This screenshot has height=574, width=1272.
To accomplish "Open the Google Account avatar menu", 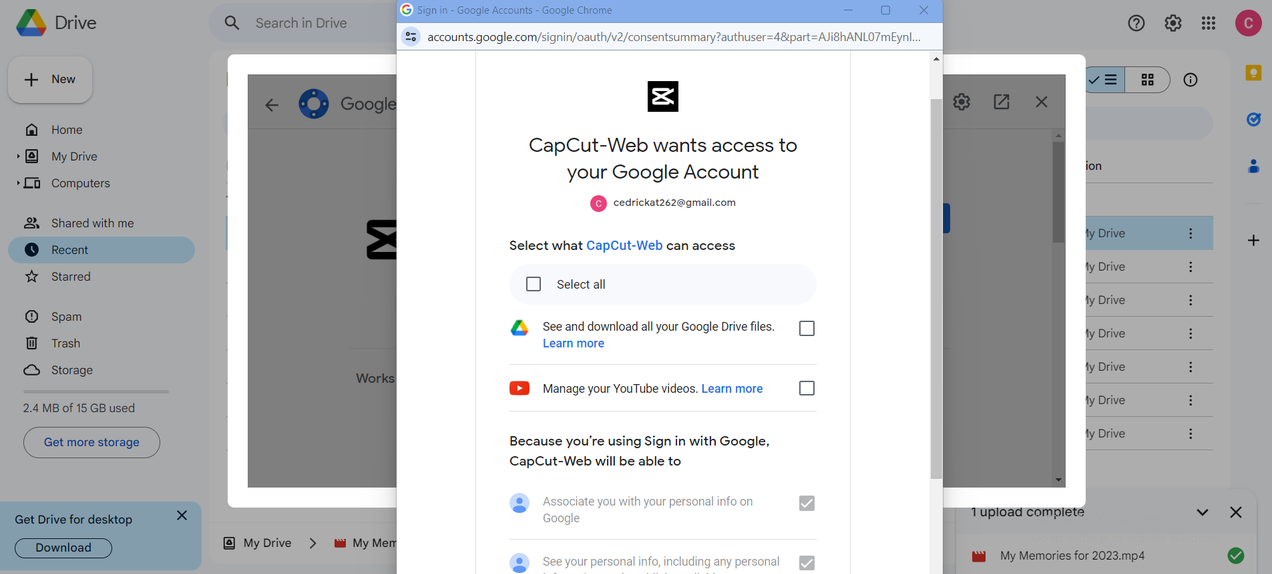I will 1248,23.
